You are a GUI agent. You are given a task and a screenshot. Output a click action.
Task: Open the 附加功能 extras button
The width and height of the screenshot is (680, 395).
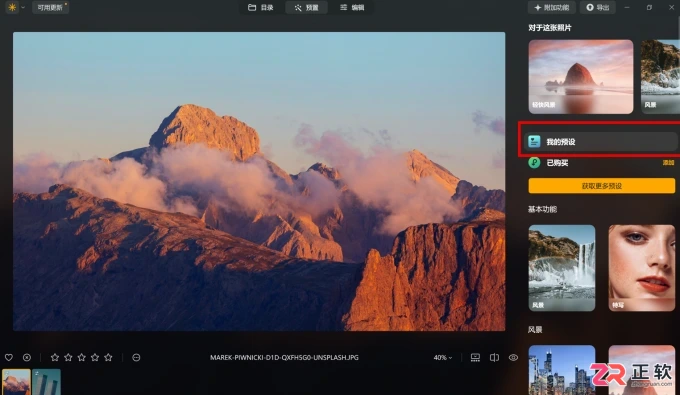pos(551,7)
